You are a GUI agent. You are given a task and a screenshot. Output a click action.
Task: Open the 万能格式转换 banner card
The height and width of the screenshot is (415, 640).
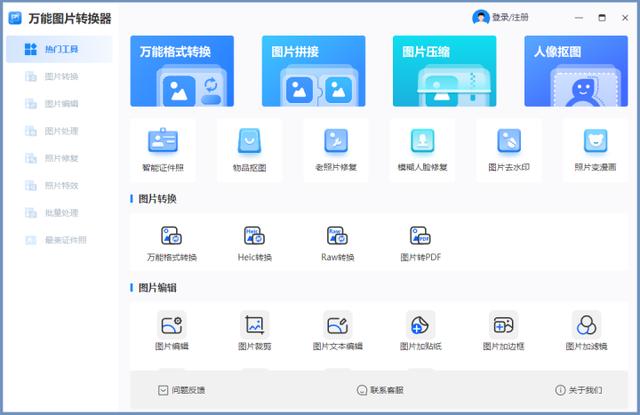click(182, 71)
